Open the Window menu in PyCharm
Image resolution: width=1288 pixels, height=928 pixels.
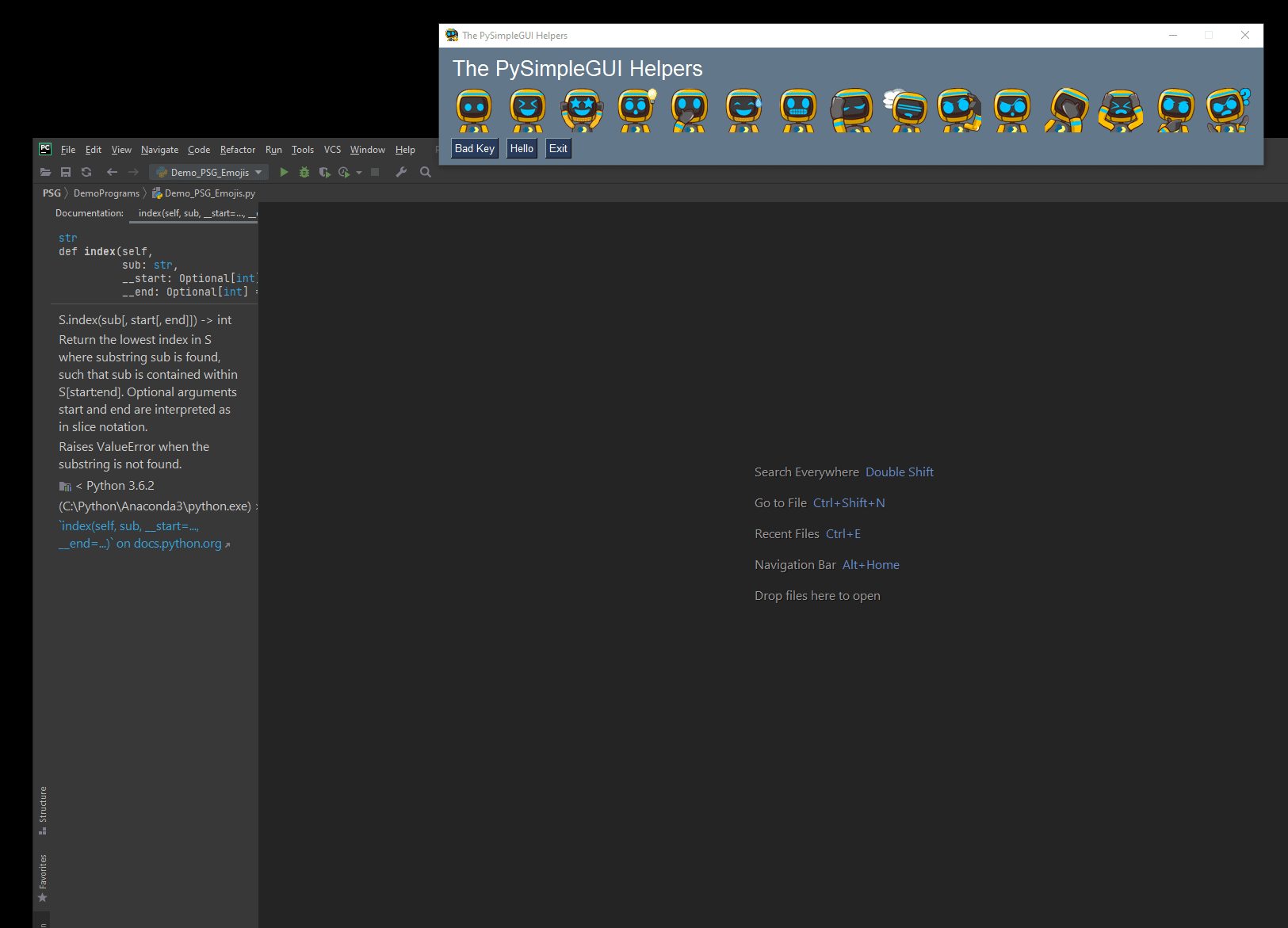[x=368, y=150]
